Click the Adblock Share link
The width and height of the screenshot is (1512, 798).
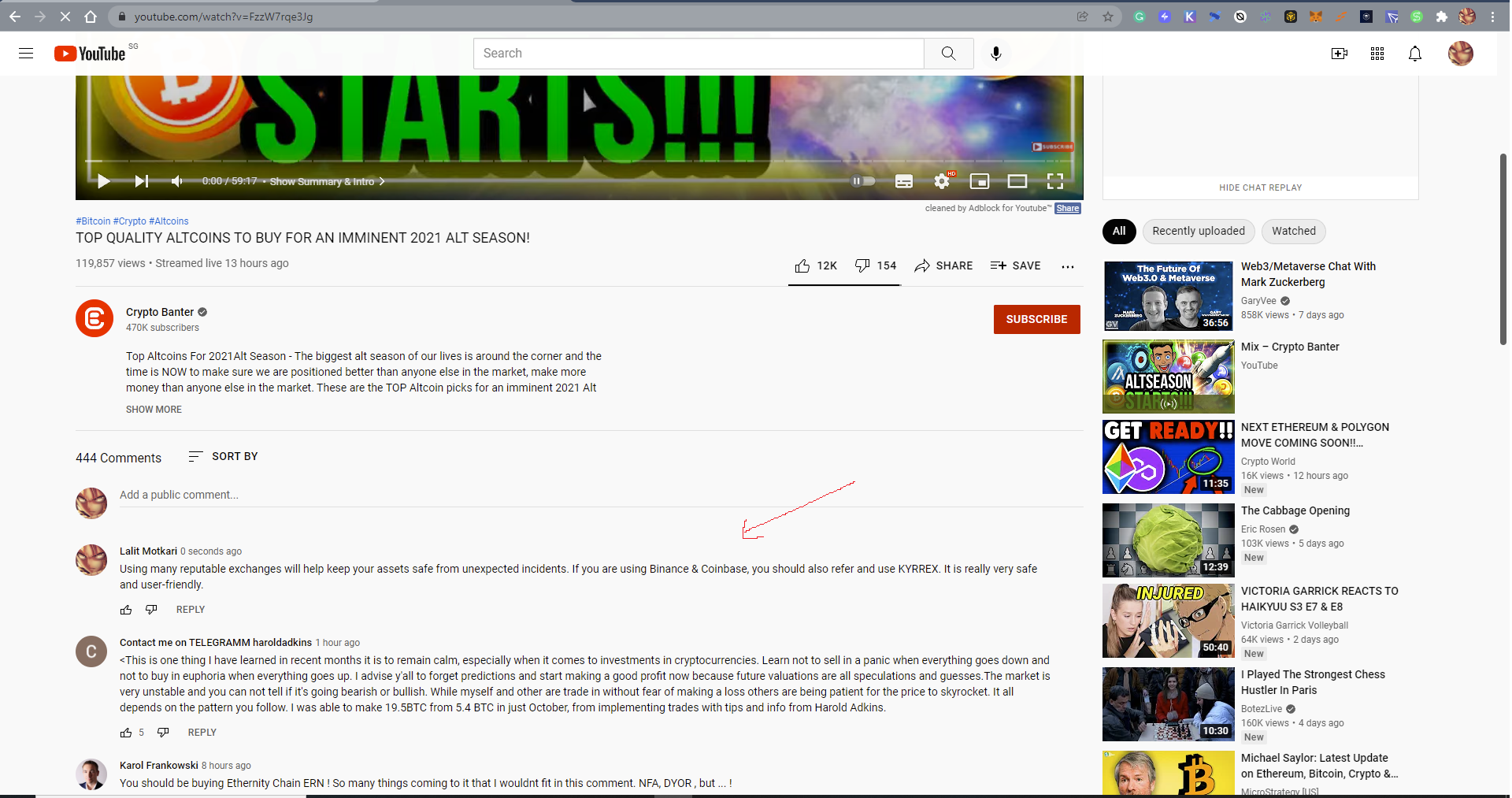[1068, 209]
